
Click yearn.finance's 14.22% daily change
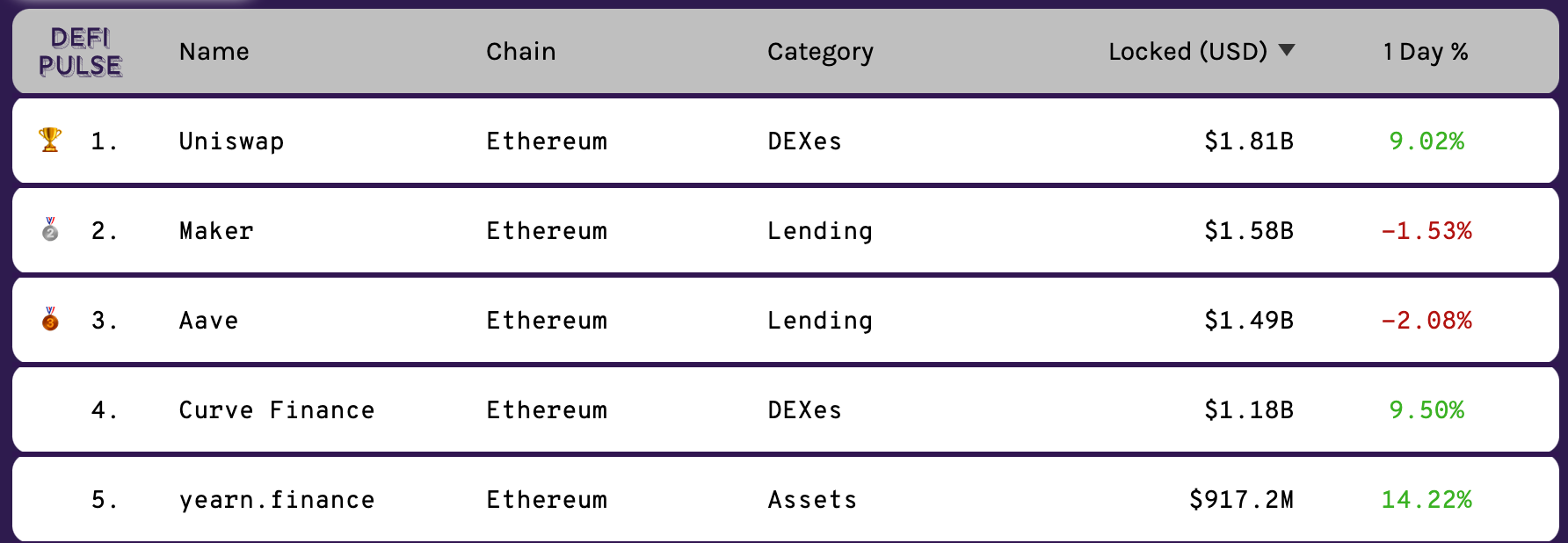1426,500
